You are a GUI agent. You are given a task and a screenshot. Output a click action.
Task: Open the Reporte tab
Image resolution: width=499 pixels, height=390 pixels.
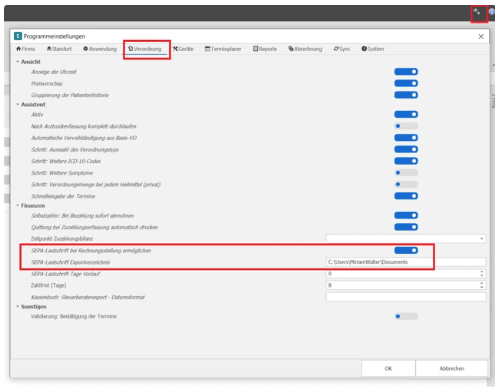point(265,49)
